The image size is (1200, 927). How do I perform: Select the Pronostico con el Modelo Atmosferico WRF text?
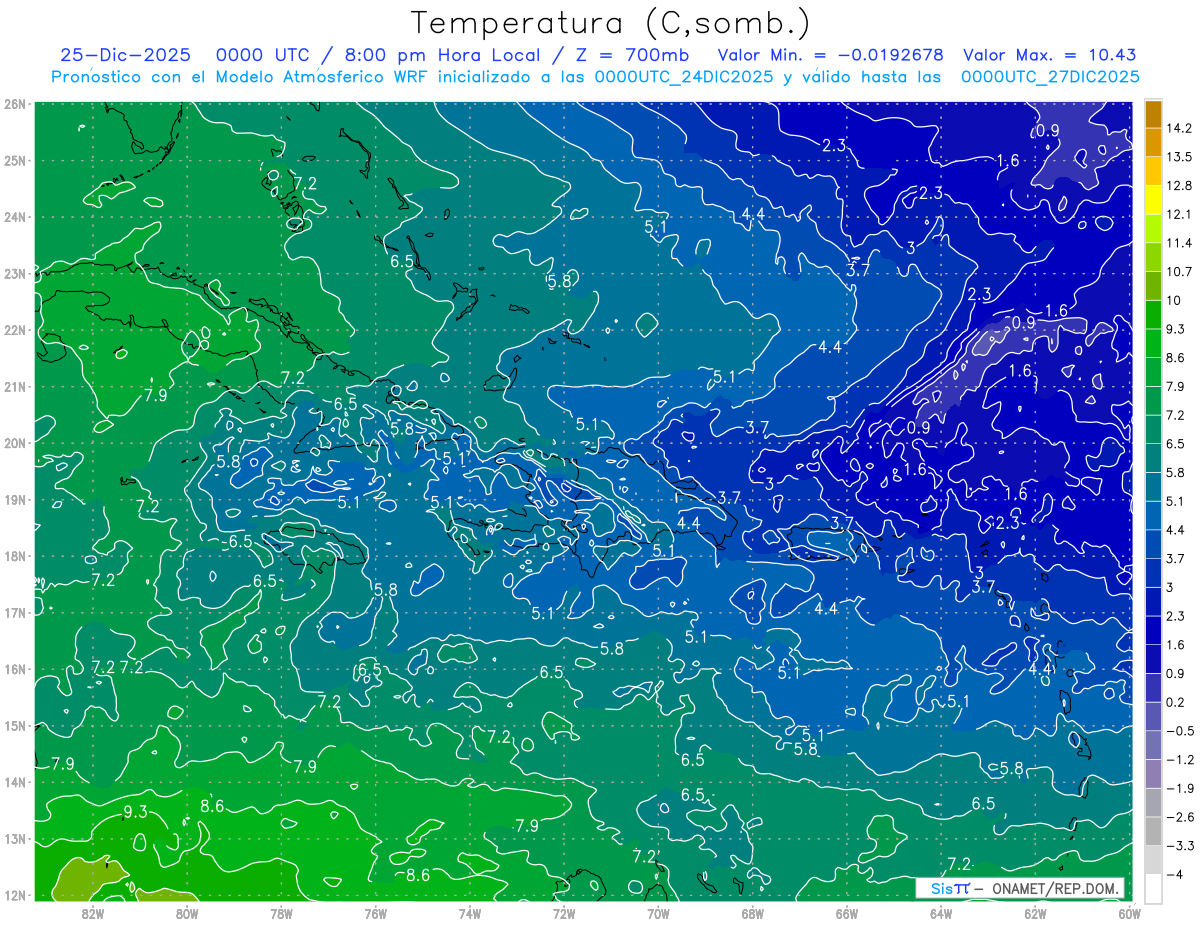tap(241, 76)
